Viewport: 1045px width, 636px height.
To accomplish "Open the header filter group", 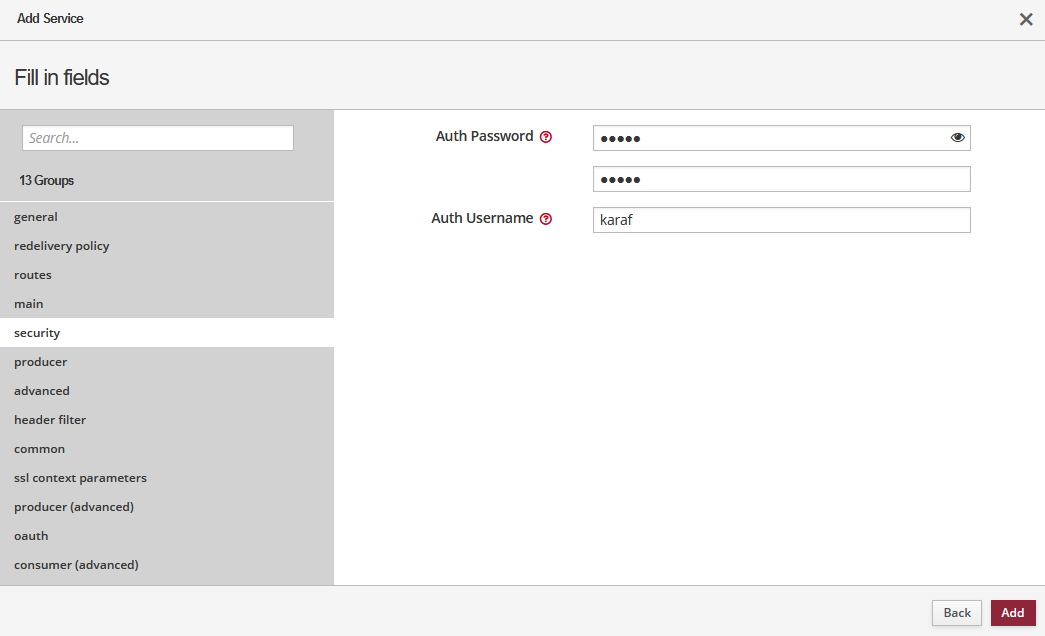I will [x=50, y=420].
